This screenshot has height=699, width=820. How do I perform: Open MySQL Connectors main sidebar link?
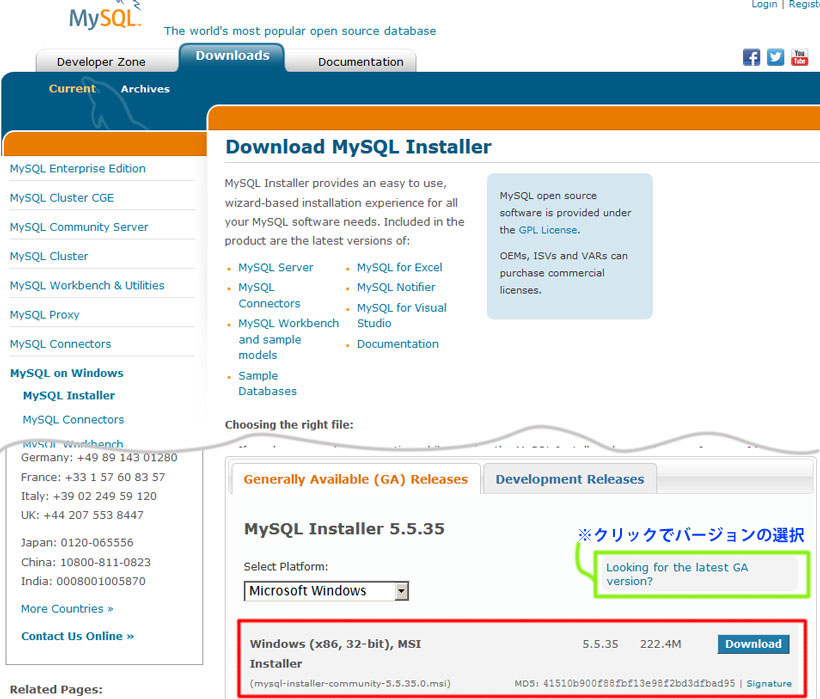pyautogui.click(x=60, y=344)
